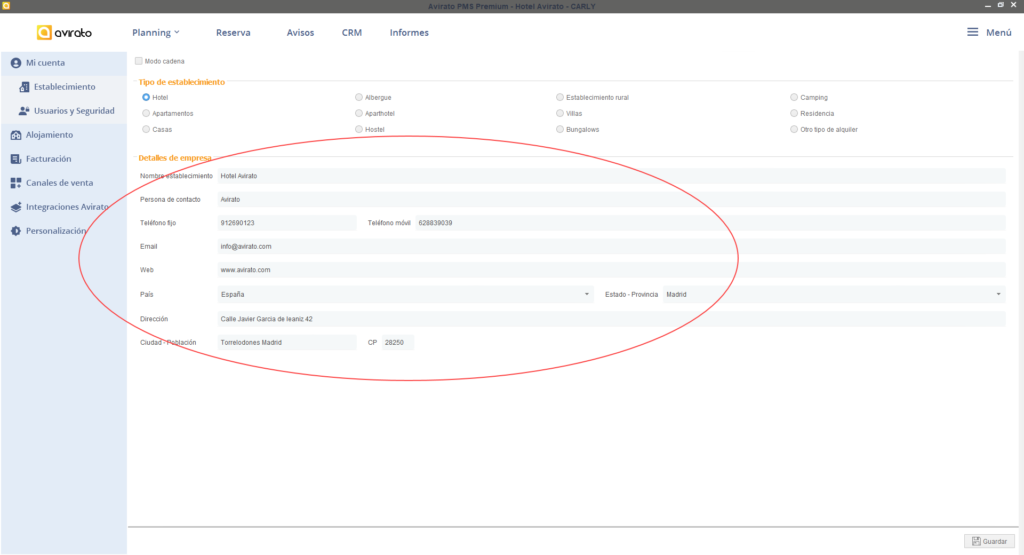Click the Mi cuenta user icon
The width and height of the screenshot is (1024, 555).
16,63
